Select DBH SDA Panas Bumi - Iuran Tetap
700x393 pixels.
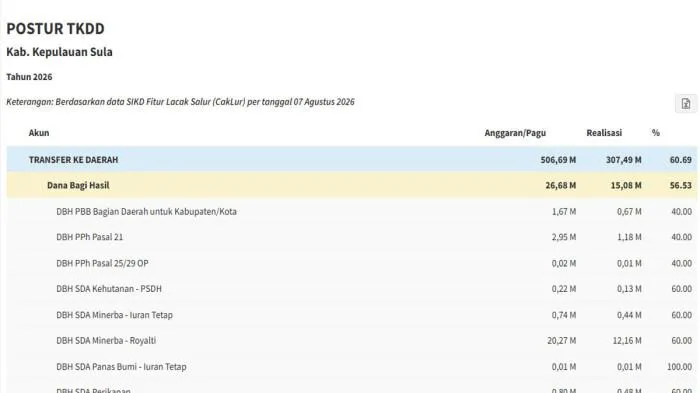tap(352, 367)
